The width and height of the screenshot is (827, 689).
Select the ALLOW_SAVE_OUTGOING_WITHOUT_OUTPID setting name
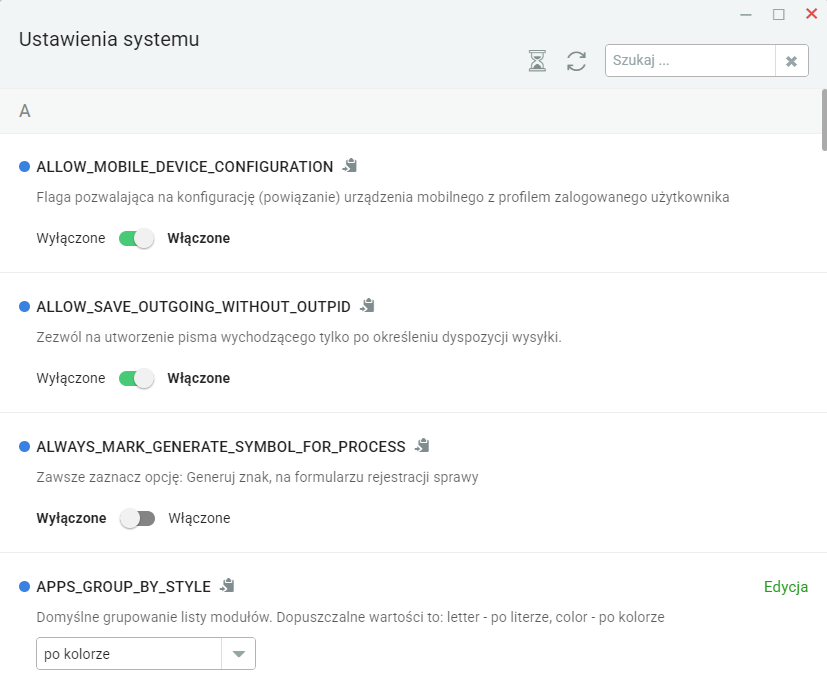click(x=194, y=307)
